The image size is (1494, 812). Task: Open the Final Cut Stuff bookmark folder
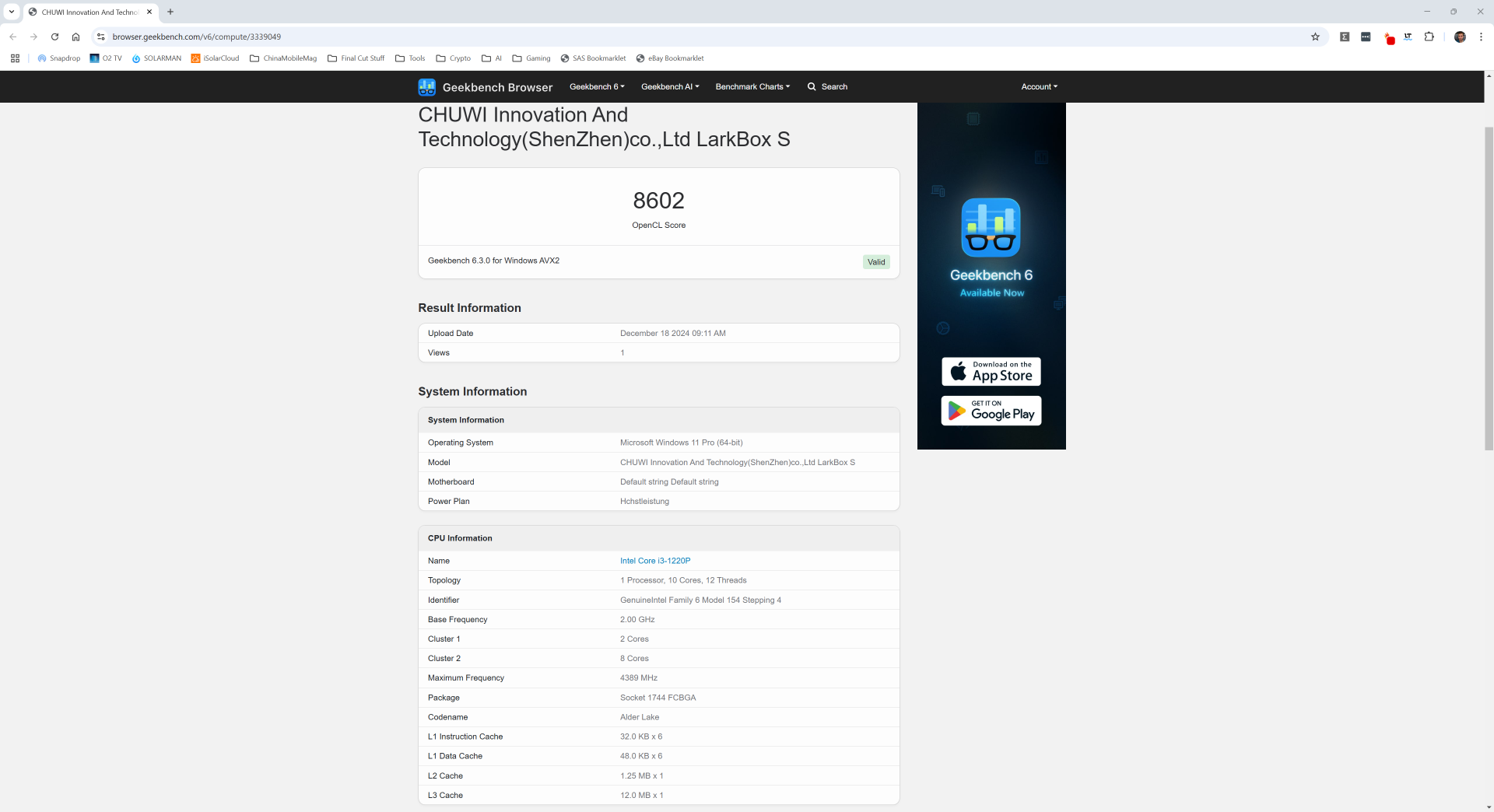(356, 58)
